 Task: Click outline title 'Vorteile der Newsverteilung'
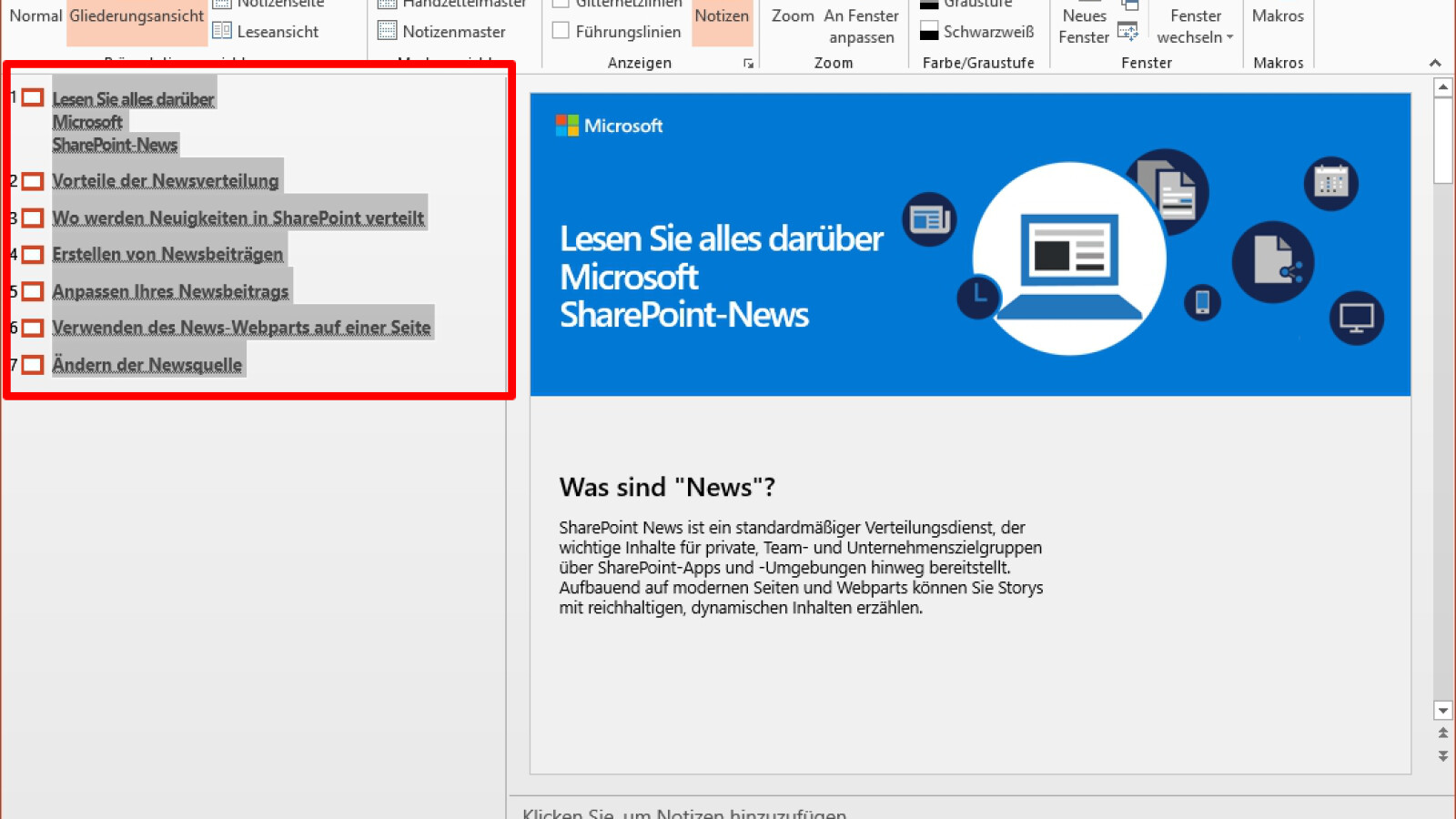[166, 181]
